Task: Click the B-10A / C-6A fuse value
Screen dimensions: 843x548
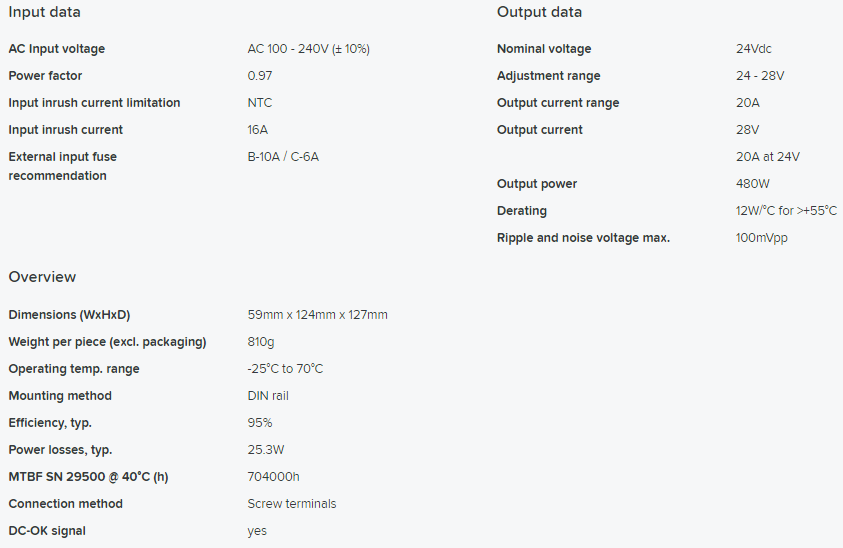Action: coord(283,156)
